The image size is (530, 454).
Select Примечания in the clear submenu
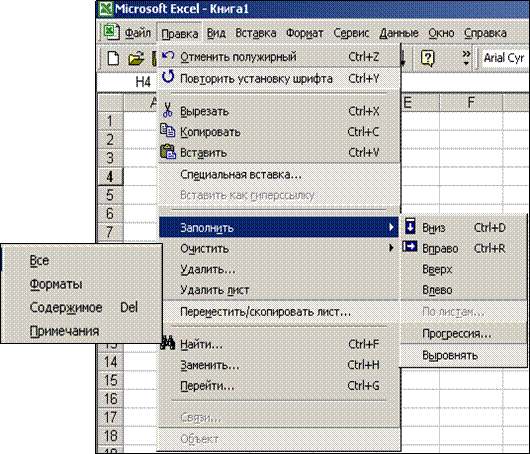coord(81,331)
